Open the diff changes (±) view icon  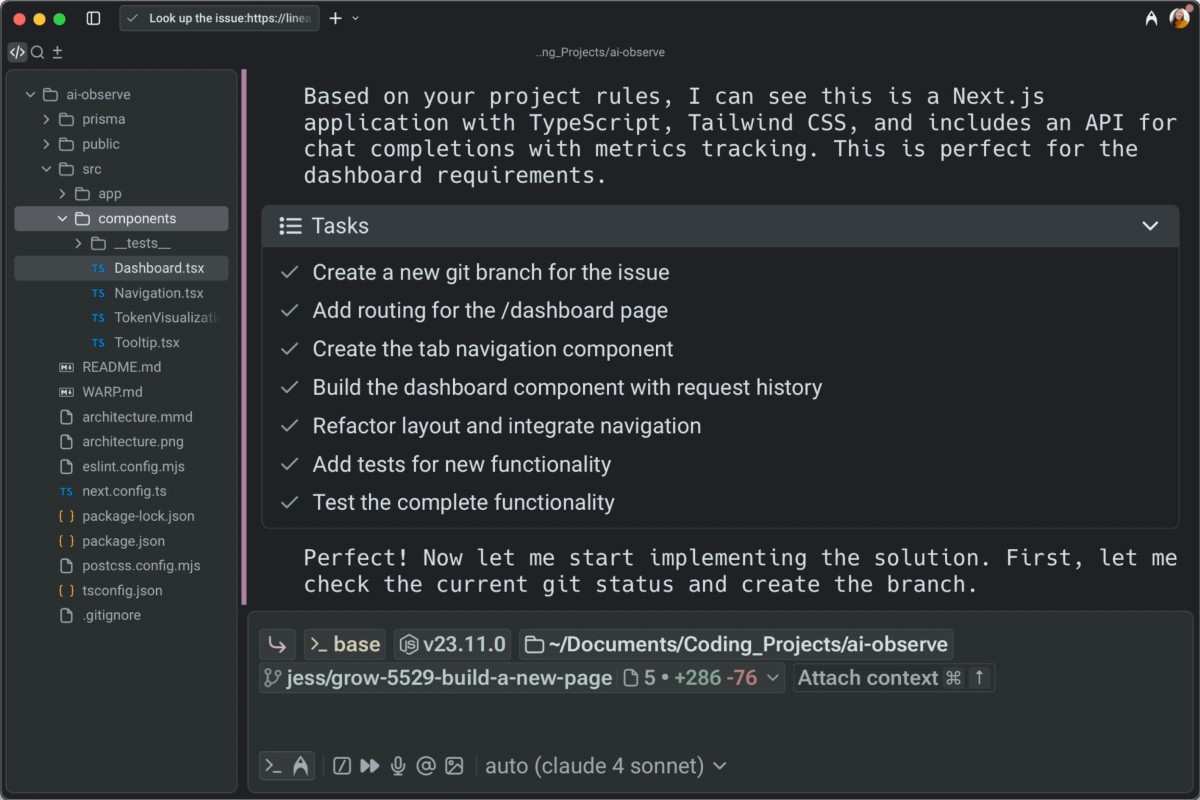[x=57, y=52]
